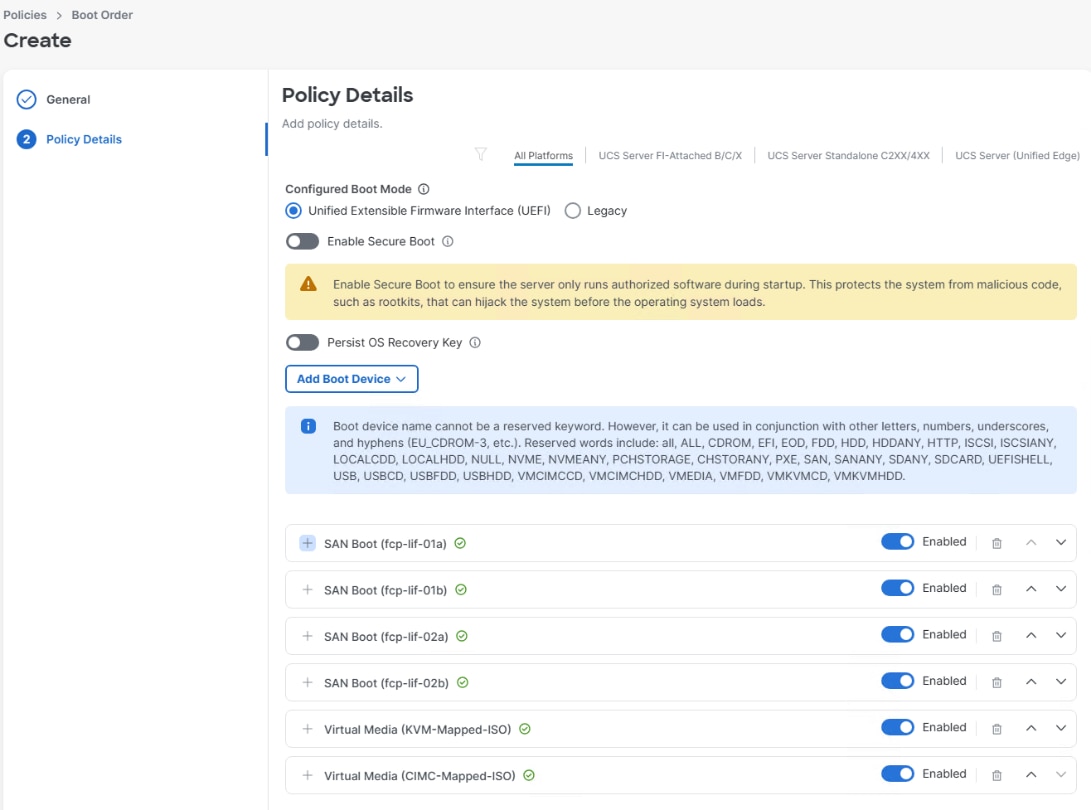Switch to All Platforms tab

[x=543, y=156]
